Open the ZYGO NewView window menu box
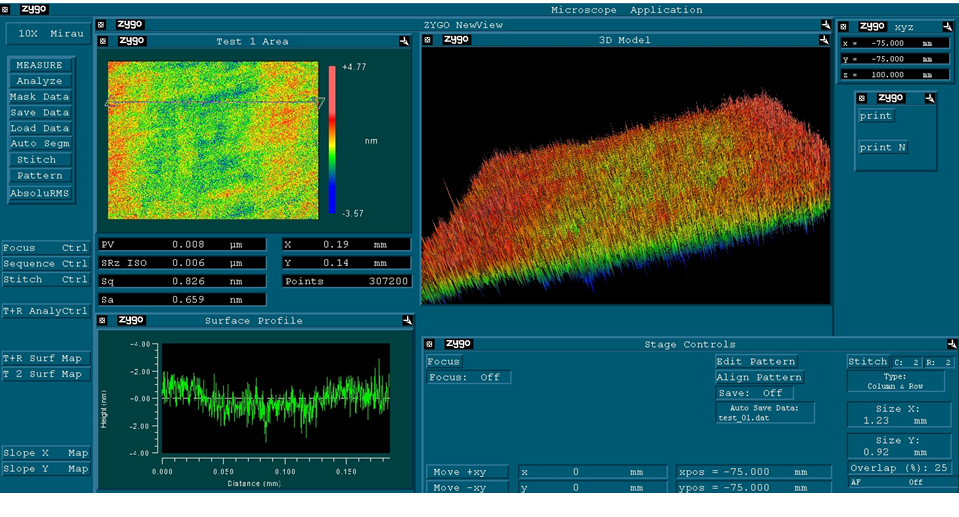 click(101, 24)
